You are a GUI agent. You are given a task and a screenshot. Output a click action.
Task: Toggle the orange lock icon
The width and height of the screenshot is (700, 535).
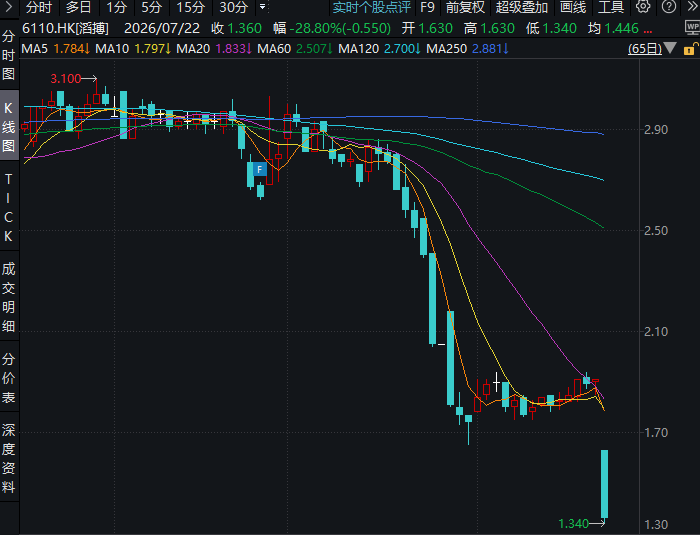690,49
